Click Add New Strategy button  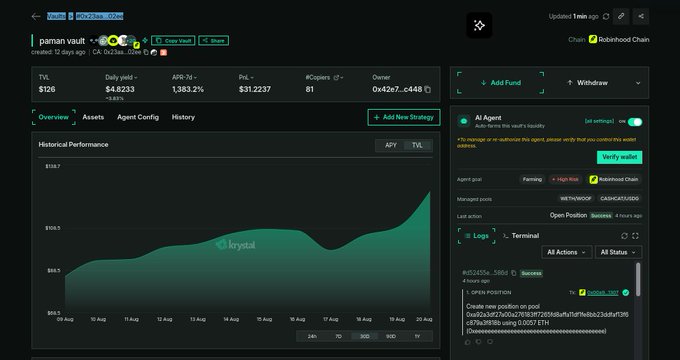[404, 117]
